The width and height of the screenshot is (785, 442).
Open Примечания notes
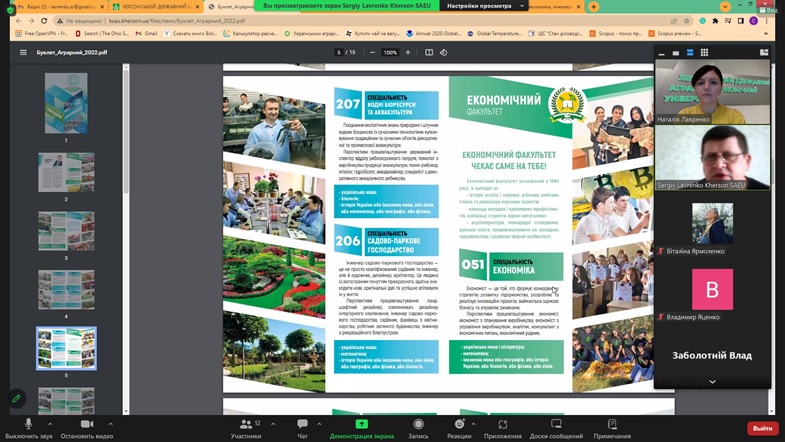click(612, 428)
